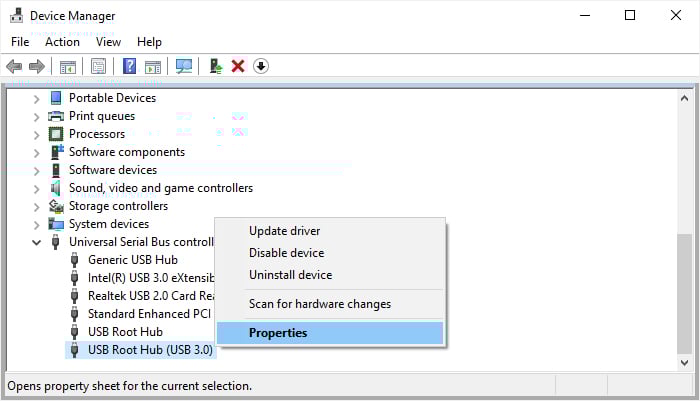Screen dimensions: 700x401
Task: Expand the Processors node
Action: 37,135
